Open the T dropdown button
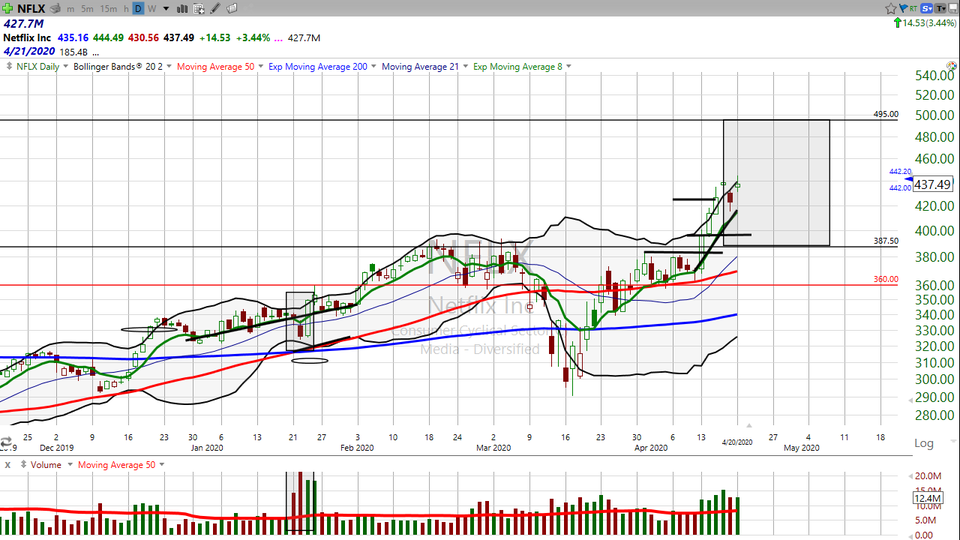The image size is (960, 540). 940,8
